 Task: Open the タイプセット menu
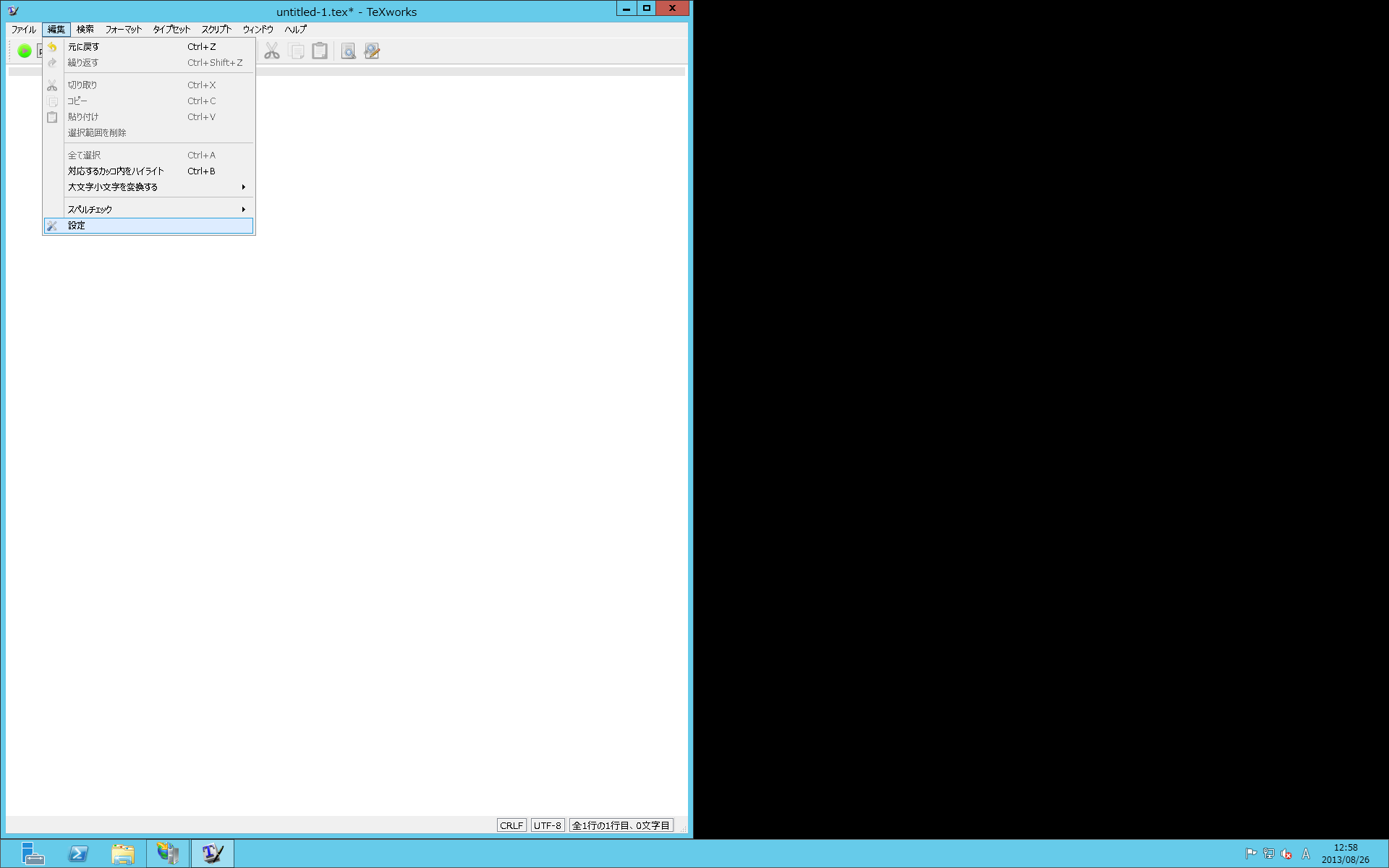click(171, 30)
